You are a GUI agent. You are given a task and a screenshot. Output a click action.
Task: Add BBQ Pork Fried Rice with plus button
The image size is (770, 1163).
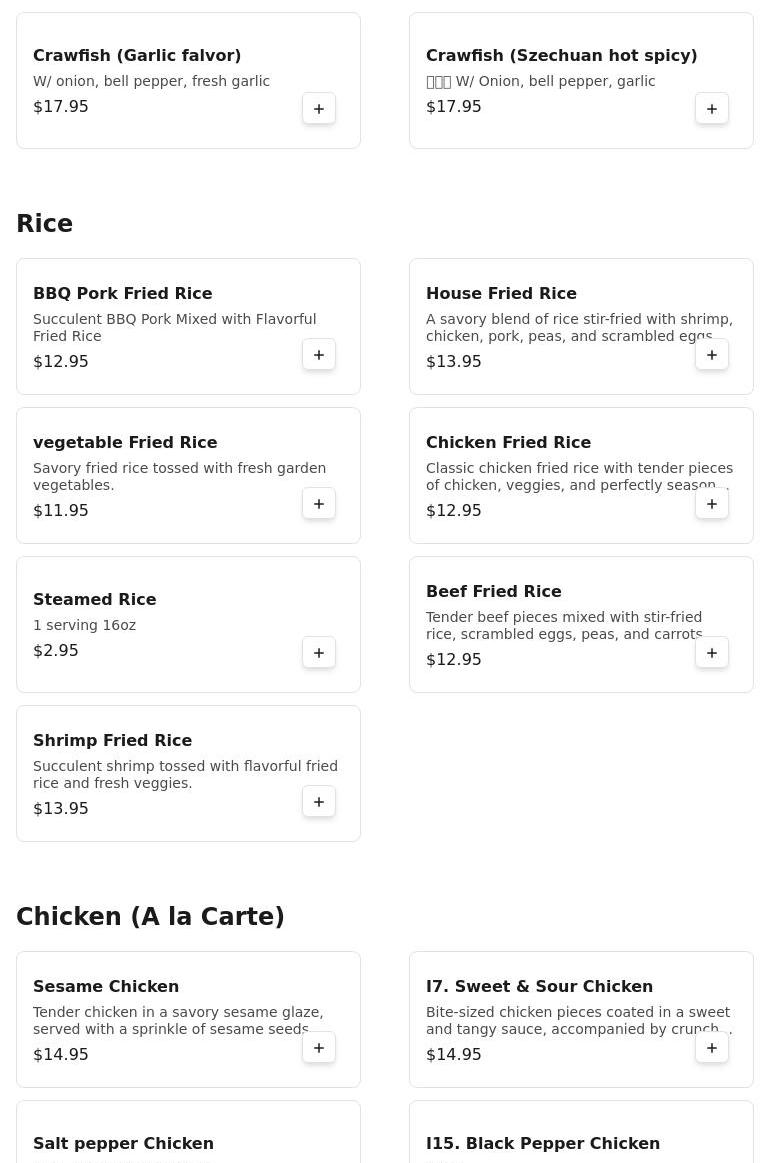[x=319, y=355]
